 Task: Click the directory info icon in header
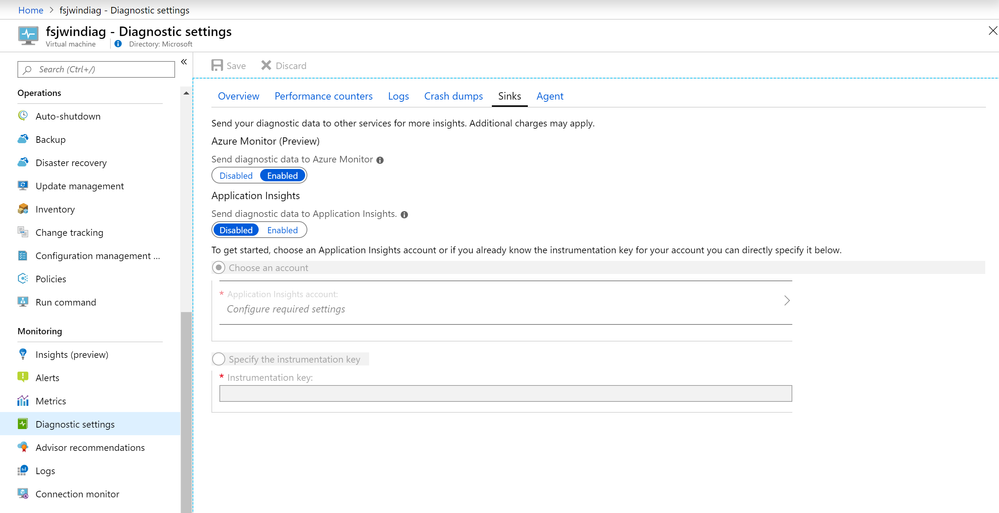tap(118, 44)
